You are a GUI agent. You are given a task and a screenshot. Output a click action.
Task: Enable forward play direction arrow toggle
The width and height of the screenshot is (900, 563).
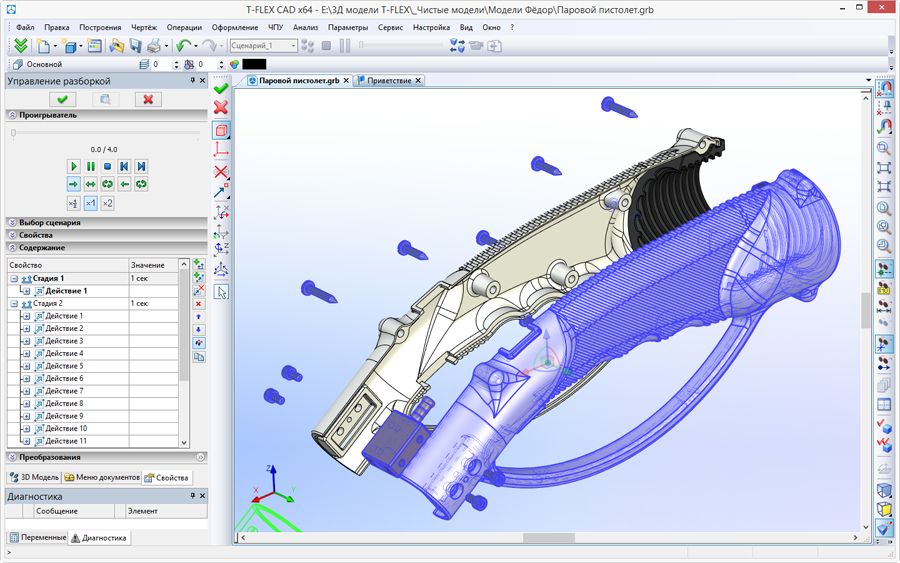click(73, 184)
